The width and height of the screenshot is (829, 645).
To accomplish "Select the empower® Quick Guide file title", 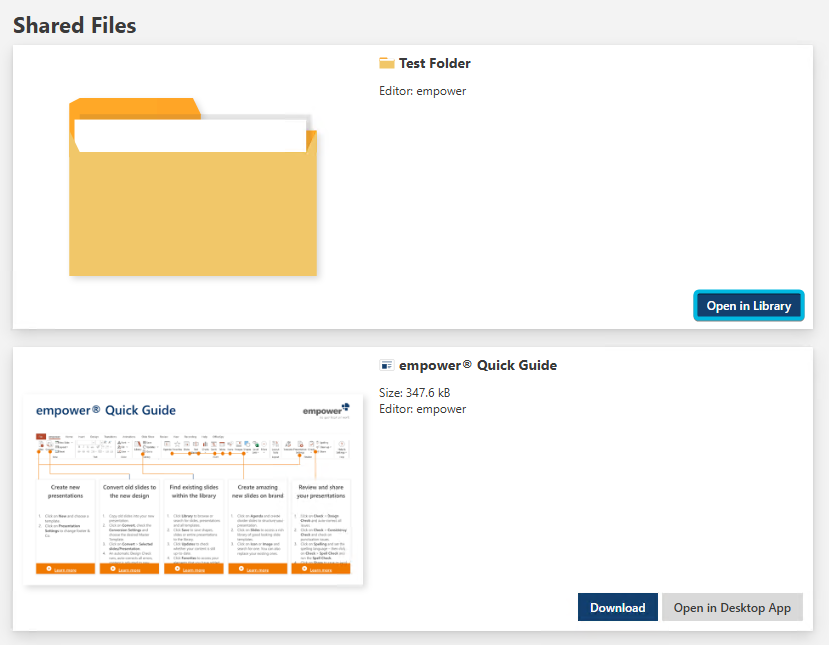I will (x=478, y=366).
